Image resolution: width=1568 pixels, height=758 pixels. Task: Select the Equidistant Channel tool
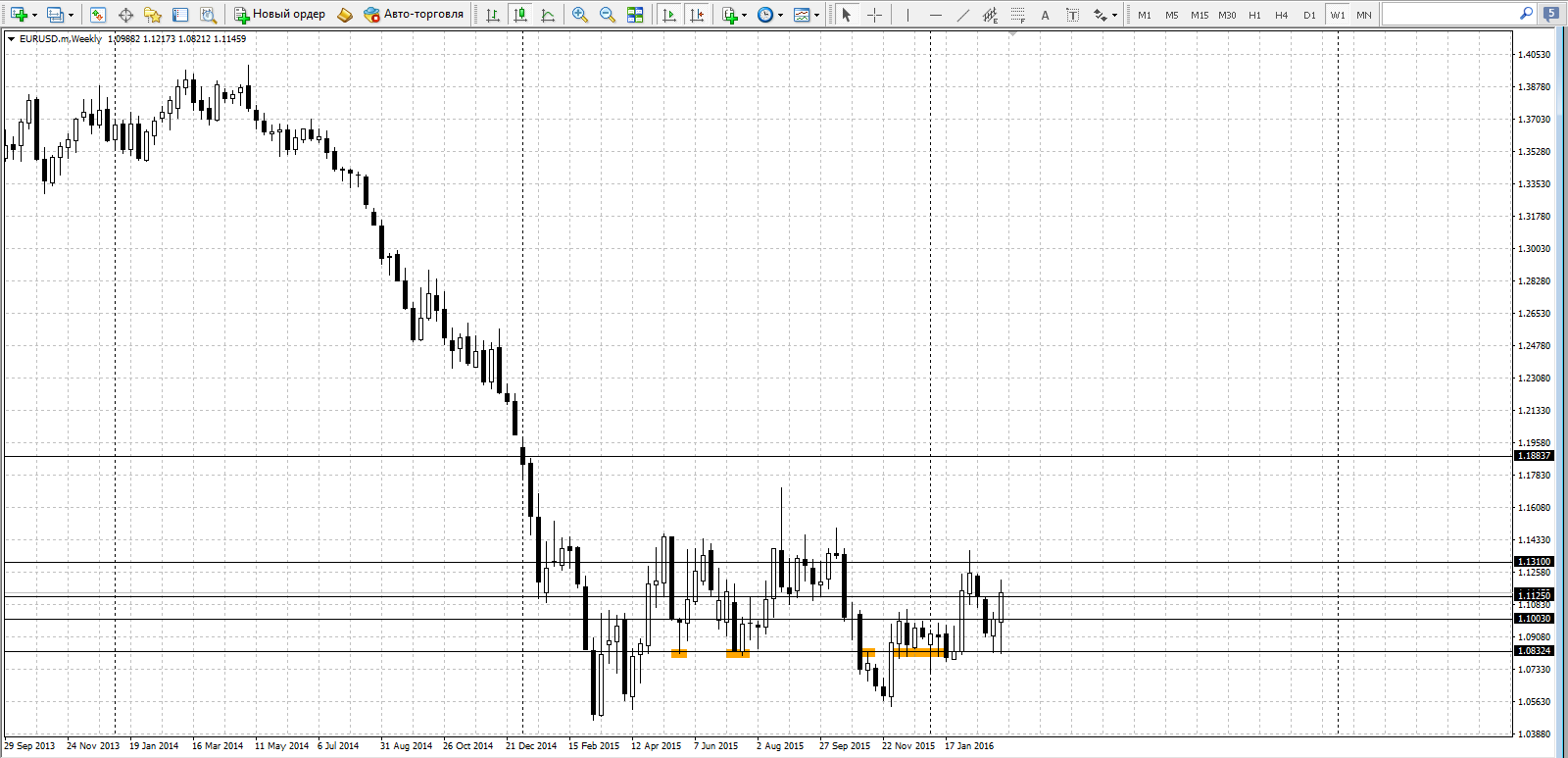tap(990, 15)
